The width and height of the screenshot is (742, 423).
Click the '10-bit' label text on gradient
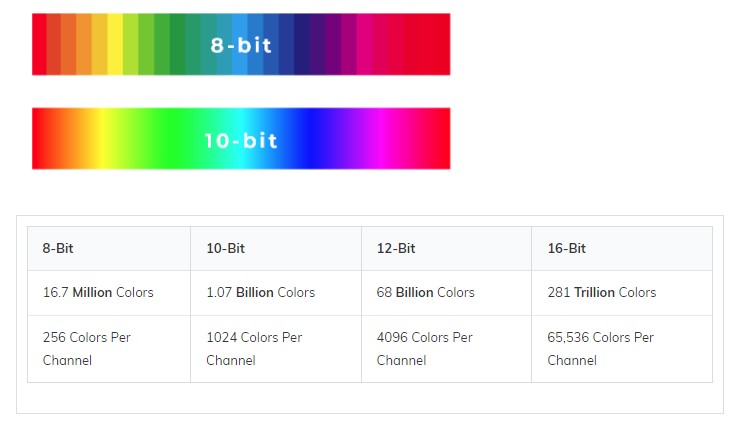[x=241, y=141]
